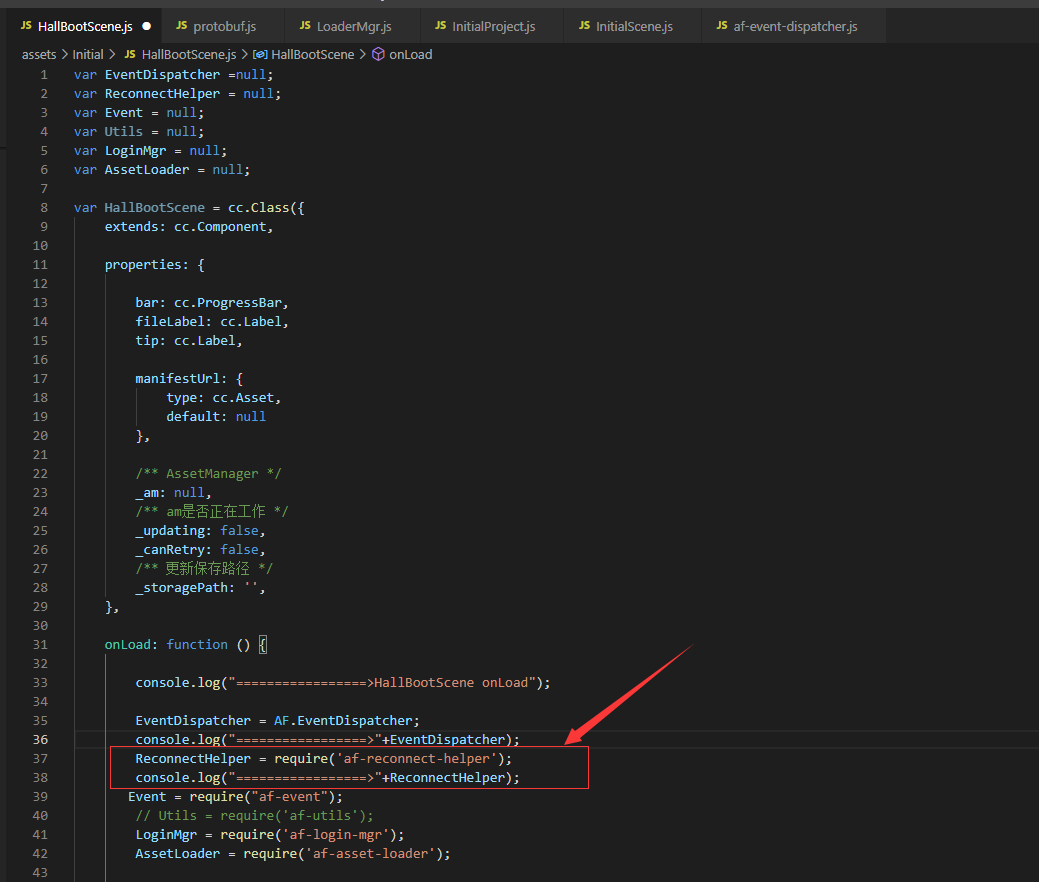Click the HallBootScene symbol breadcrumb
Image resolution: width=1039 pixels, height=882 pixels.
click(313, 54)
